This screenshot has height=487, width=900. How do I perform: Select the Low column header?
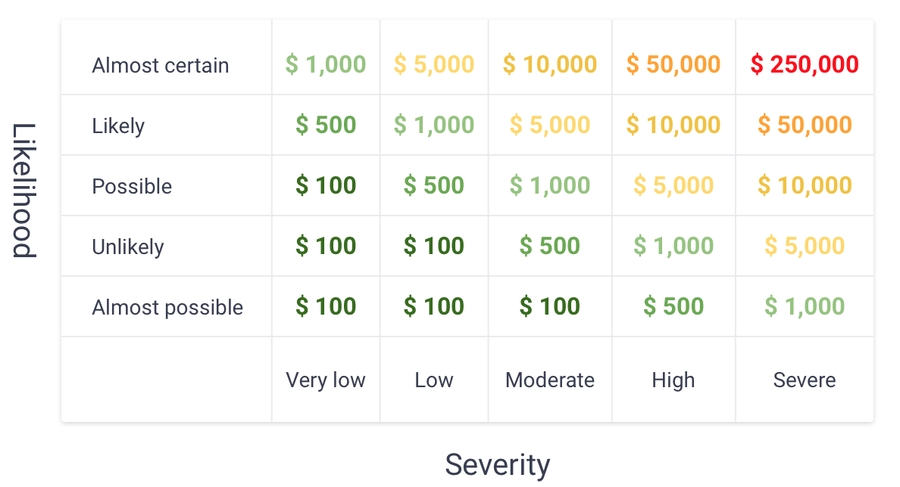coord(434,380)
